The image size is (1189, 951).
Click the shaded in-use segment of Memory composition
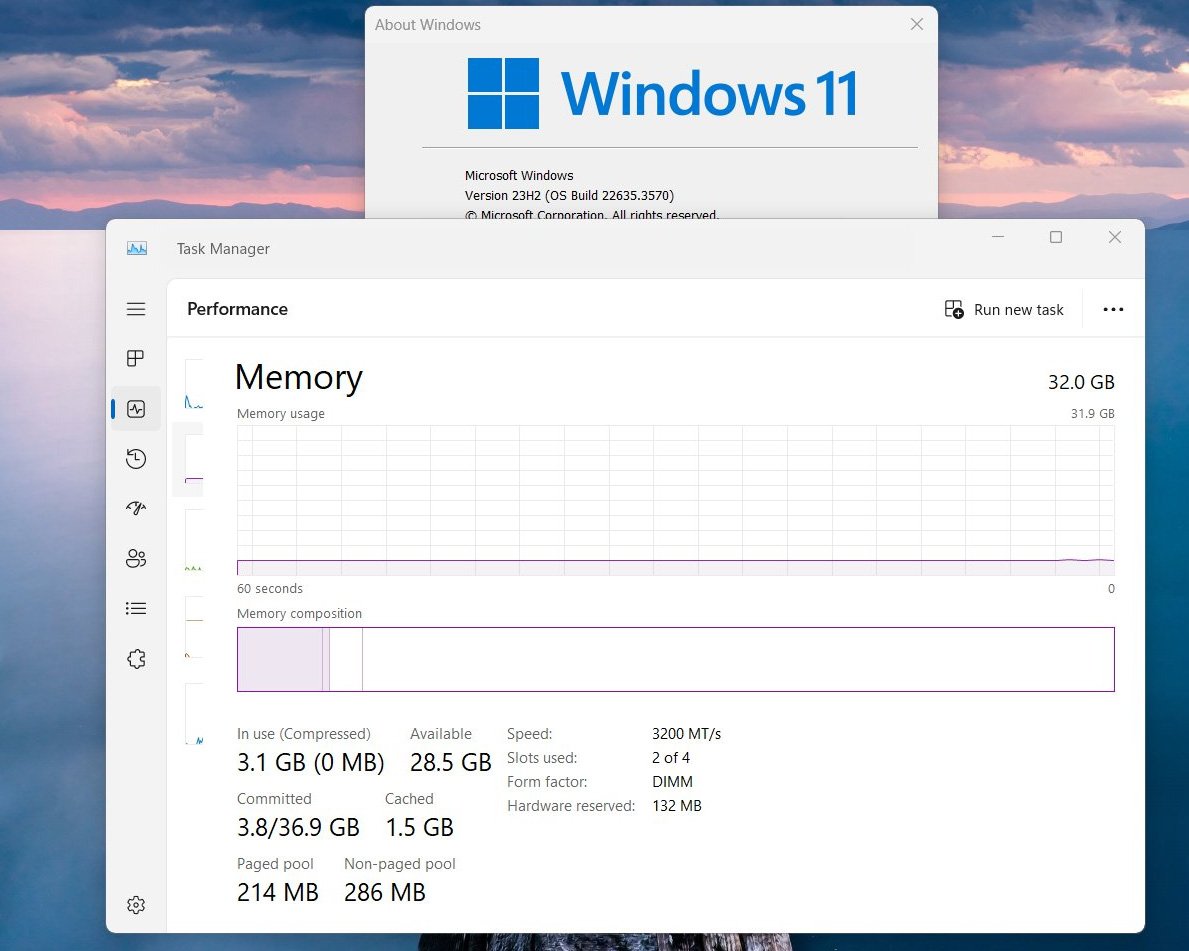pos(279,659)
